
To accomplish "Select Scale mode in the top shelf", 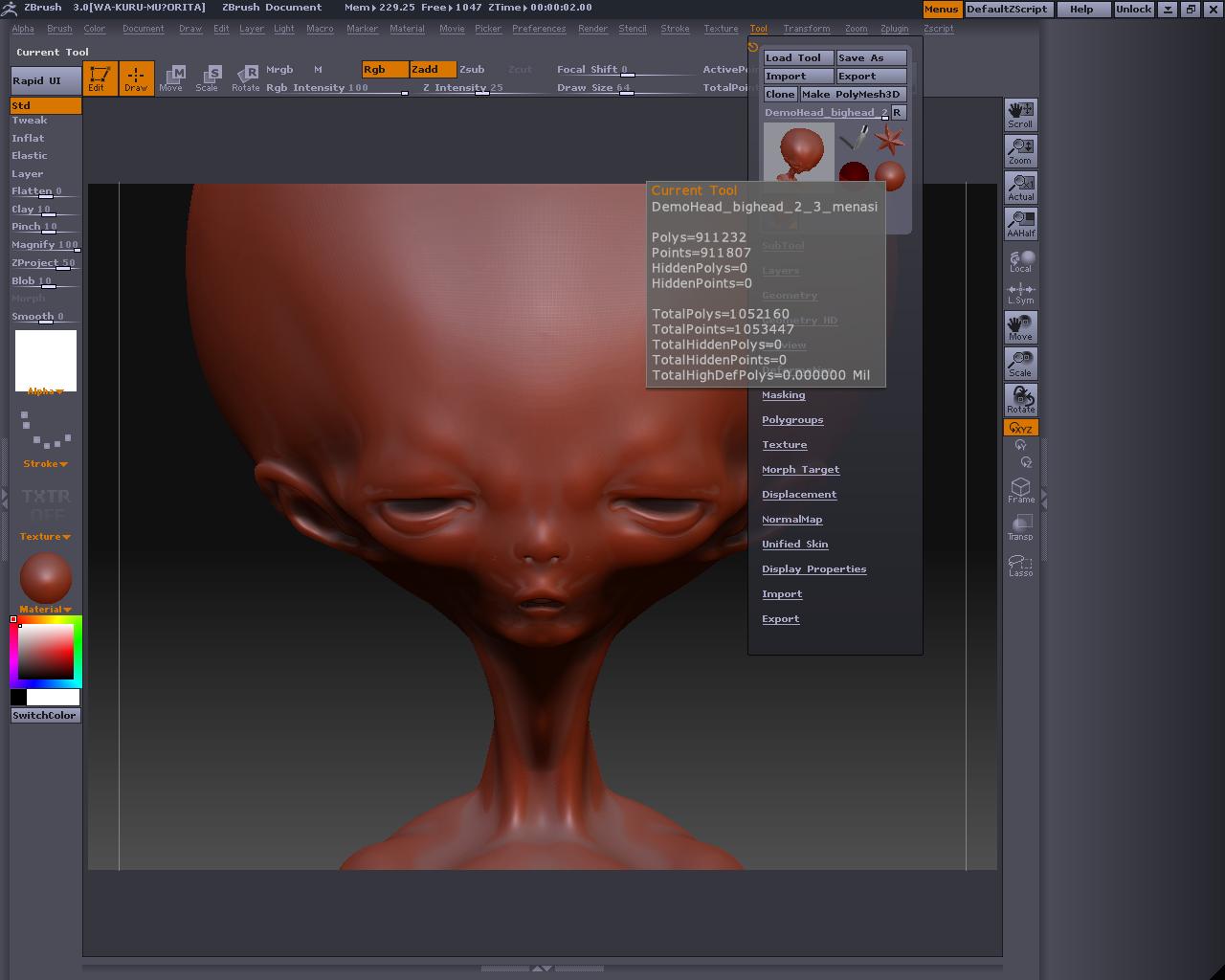I will point(208,78).
